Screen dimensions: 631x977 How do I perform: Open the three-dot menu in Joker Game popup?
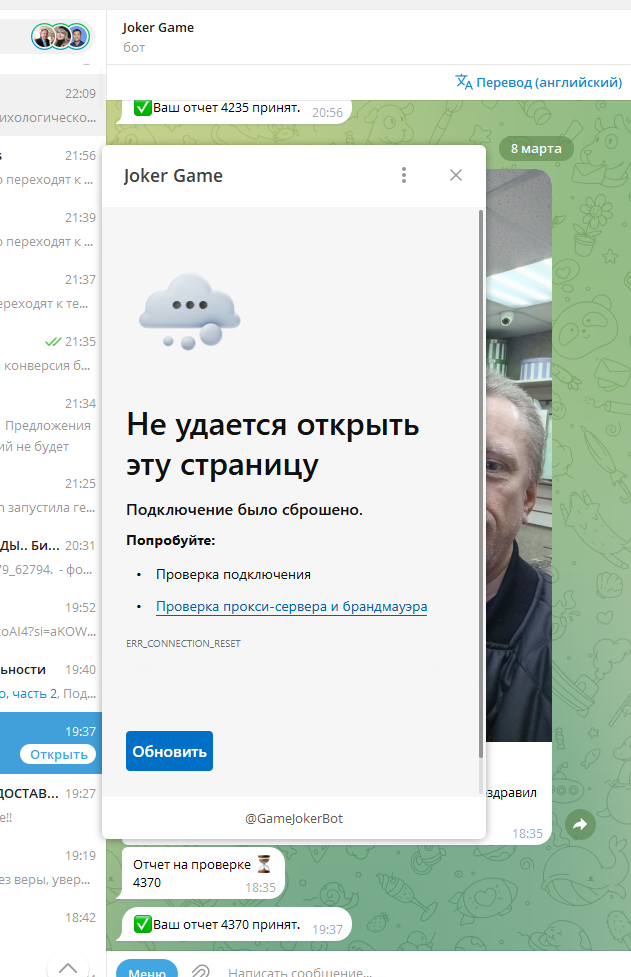[404, 175]
